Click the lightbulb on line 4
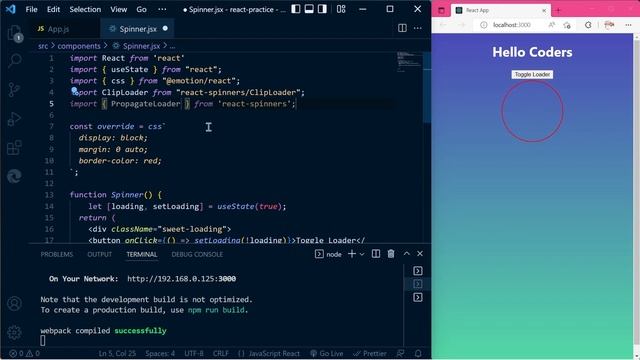The height and width of the screenshot is (360, 640). tap(74, 90)
